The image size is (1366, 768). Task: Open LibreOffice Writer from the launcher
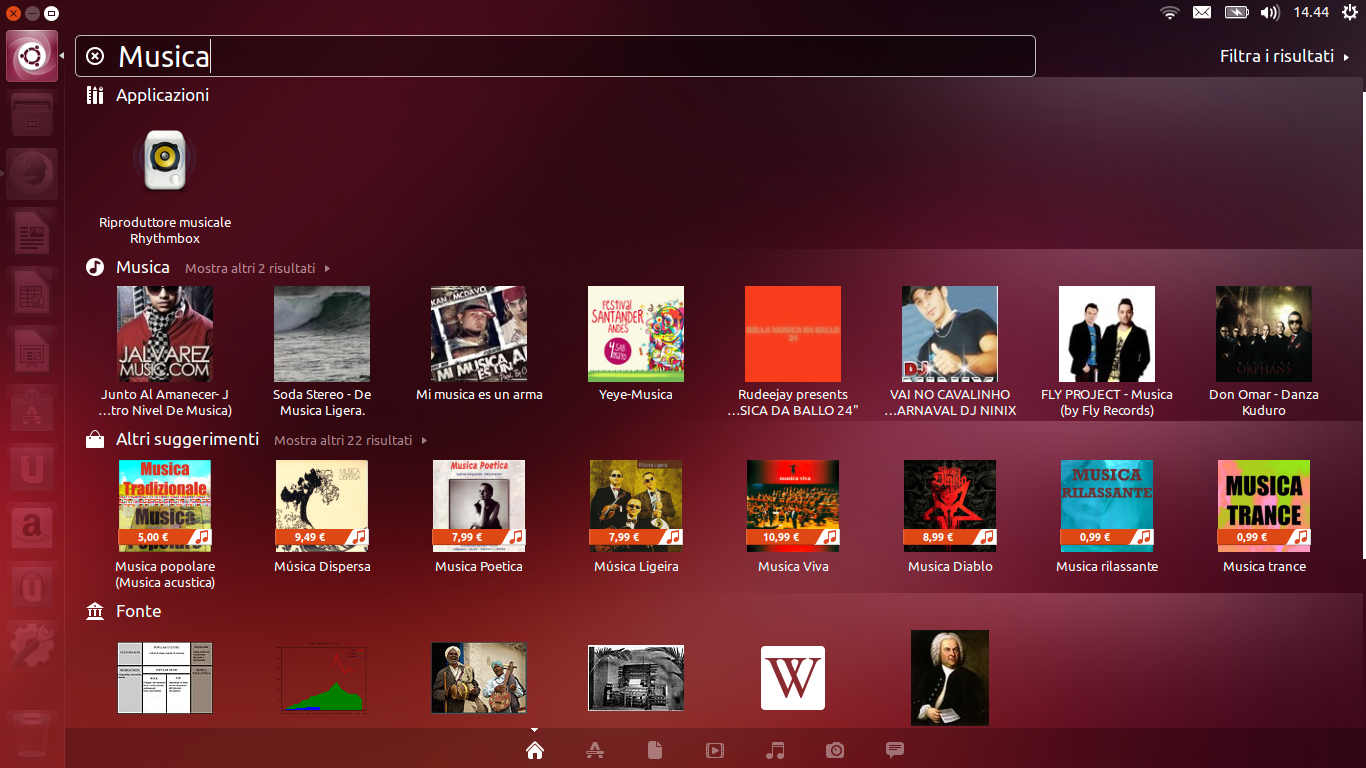(32, 233)
